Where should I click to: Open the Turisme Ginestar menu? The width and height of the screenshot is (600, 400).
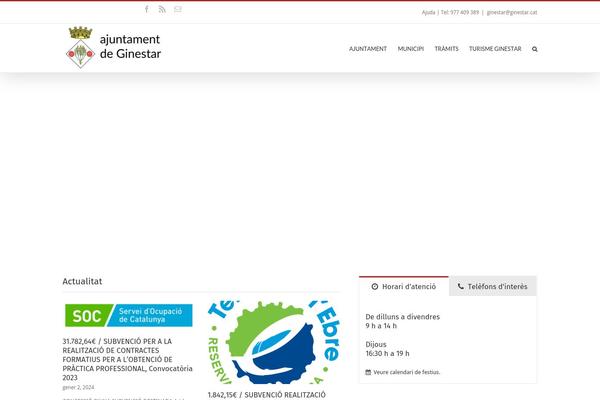[x=495, y=49]
